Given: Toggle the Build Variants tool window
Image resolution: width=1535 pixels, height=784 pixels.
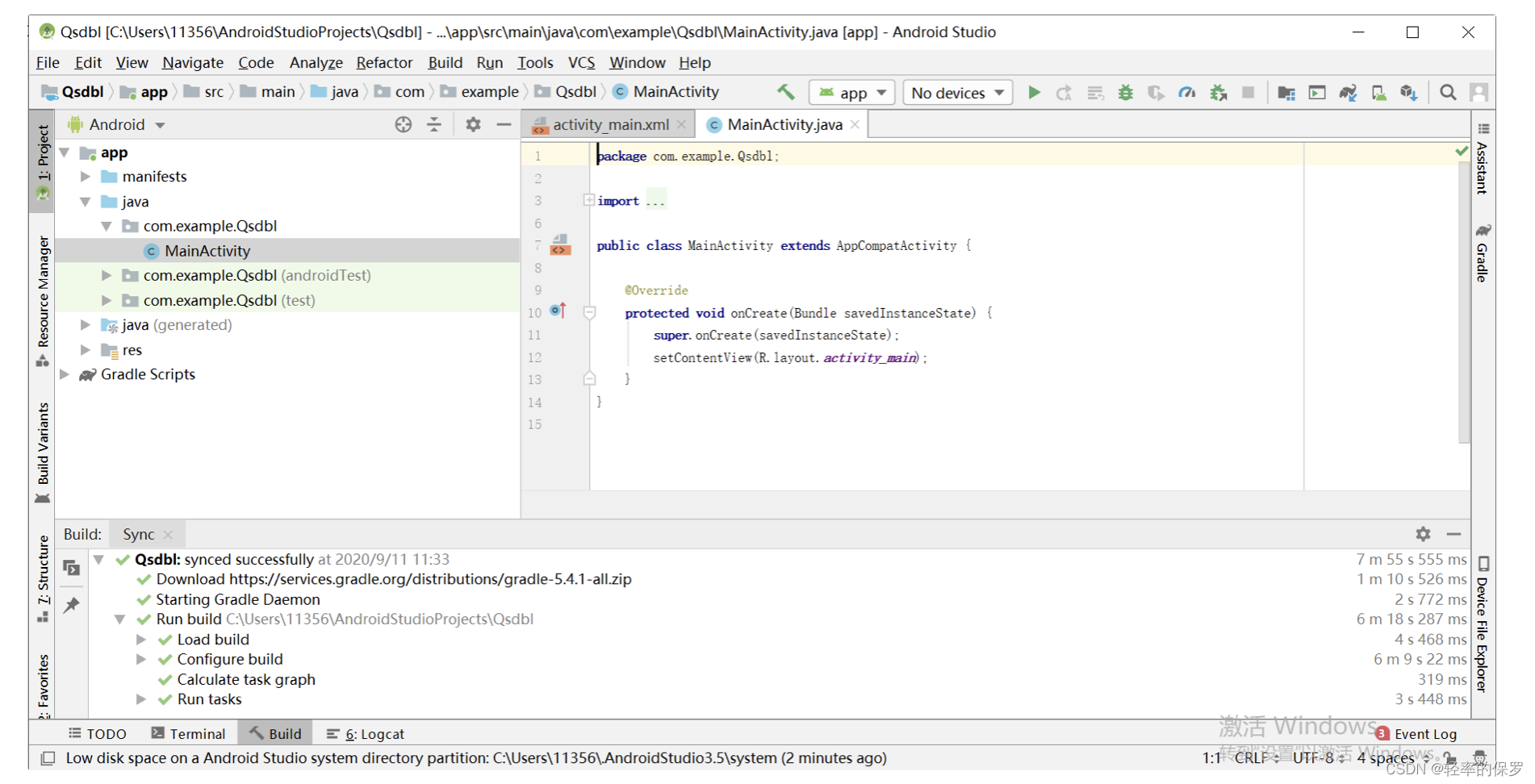Looking at the screenshot, I should (43, 452).
